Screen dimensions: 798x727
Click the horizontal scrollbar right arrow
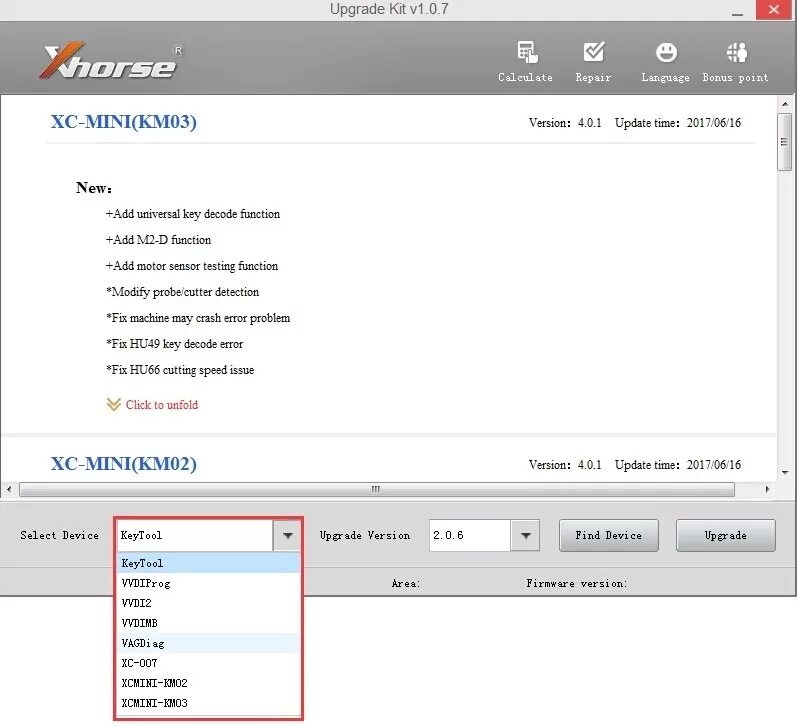[x=767, y=489]
